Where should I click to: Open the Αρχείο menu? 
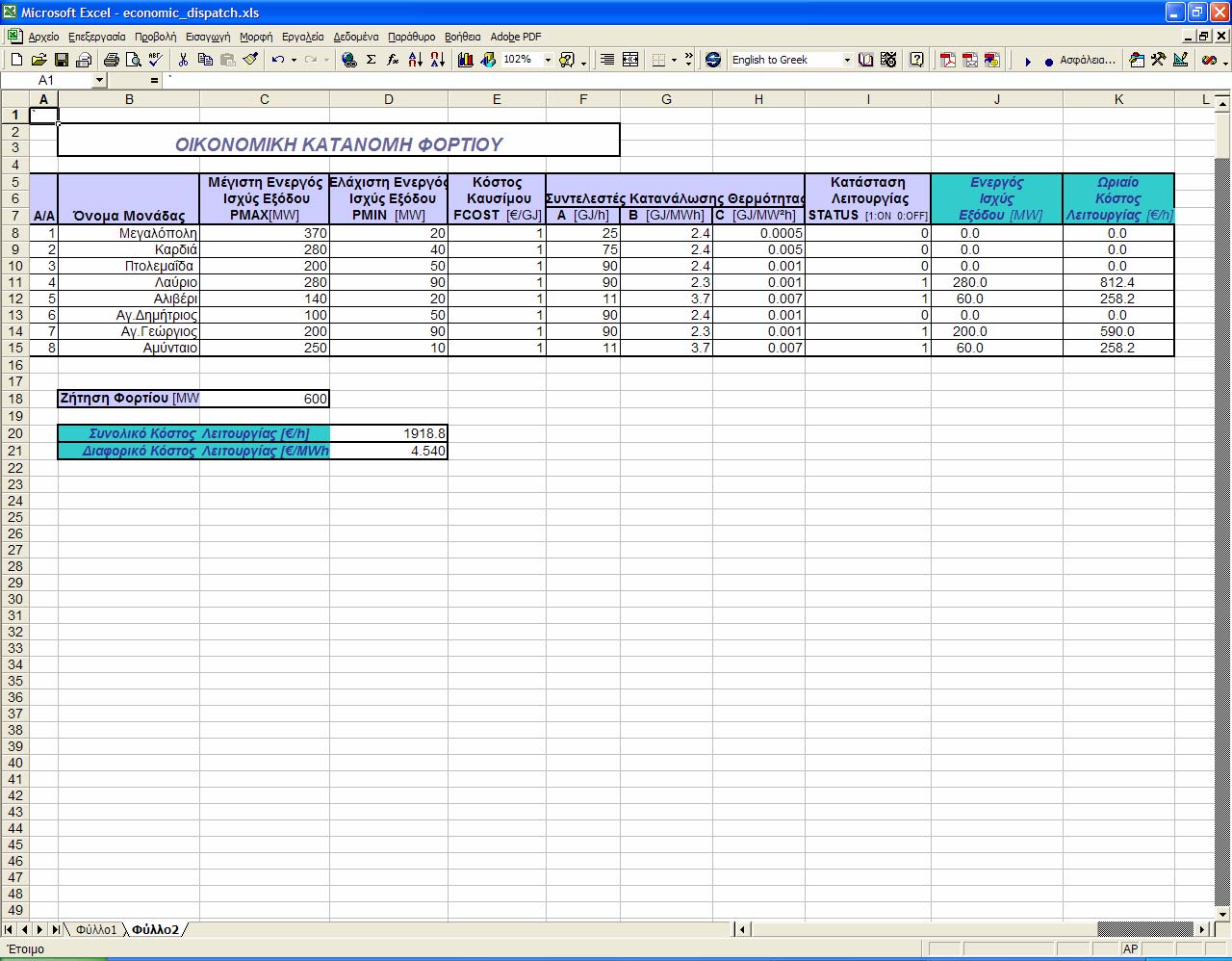pyautogui.click(x=43, y=37)
